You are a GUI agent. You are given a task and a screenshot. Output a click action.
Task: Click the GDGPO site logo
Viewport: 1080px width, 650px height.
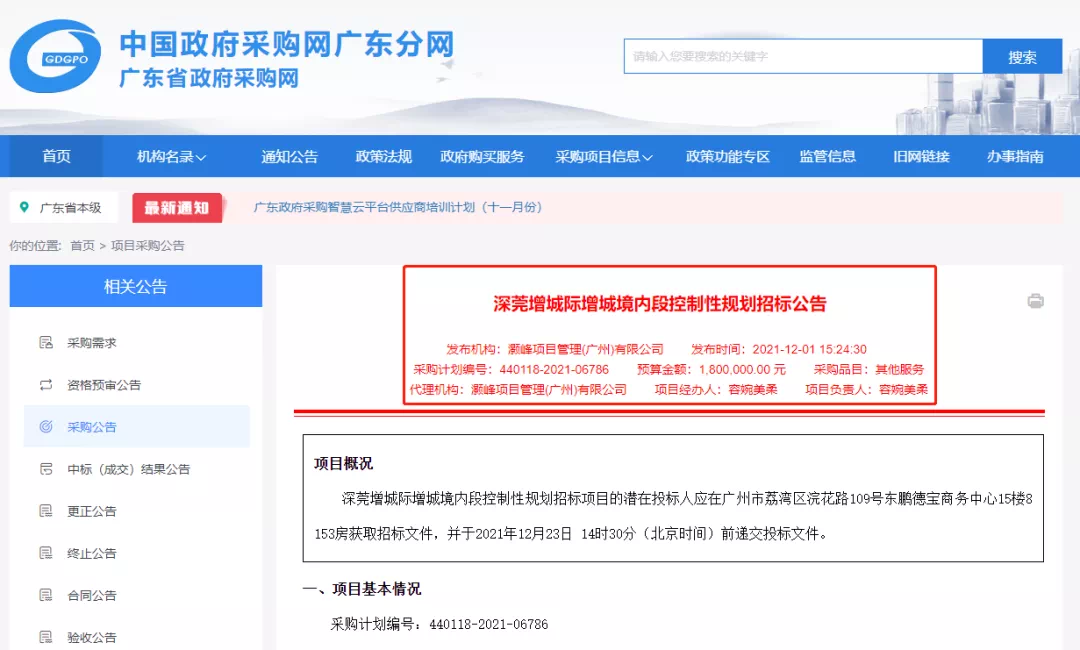pos(55,56)
